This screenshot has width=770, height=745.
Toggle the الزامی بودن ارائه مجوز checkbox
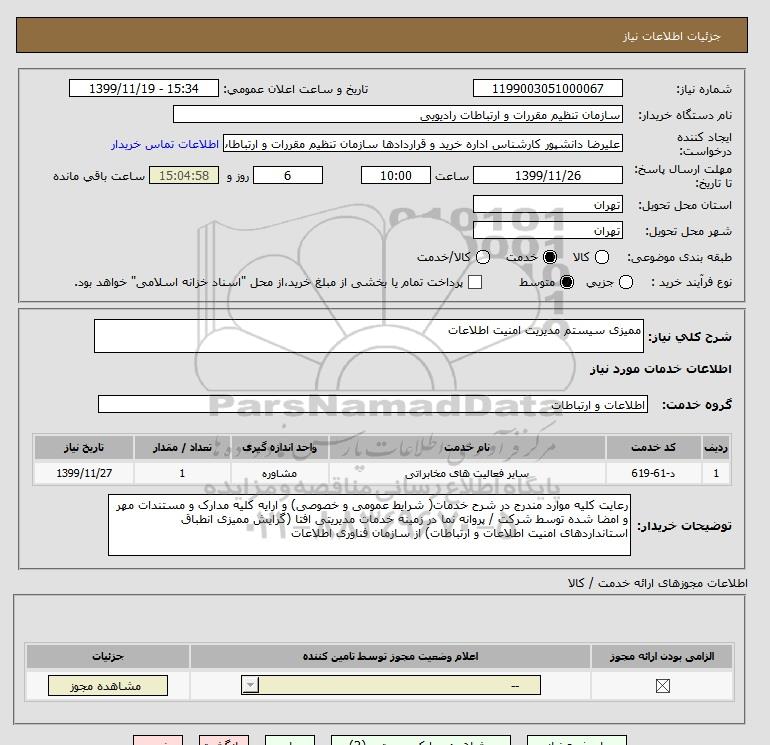(x=662, y=686)
